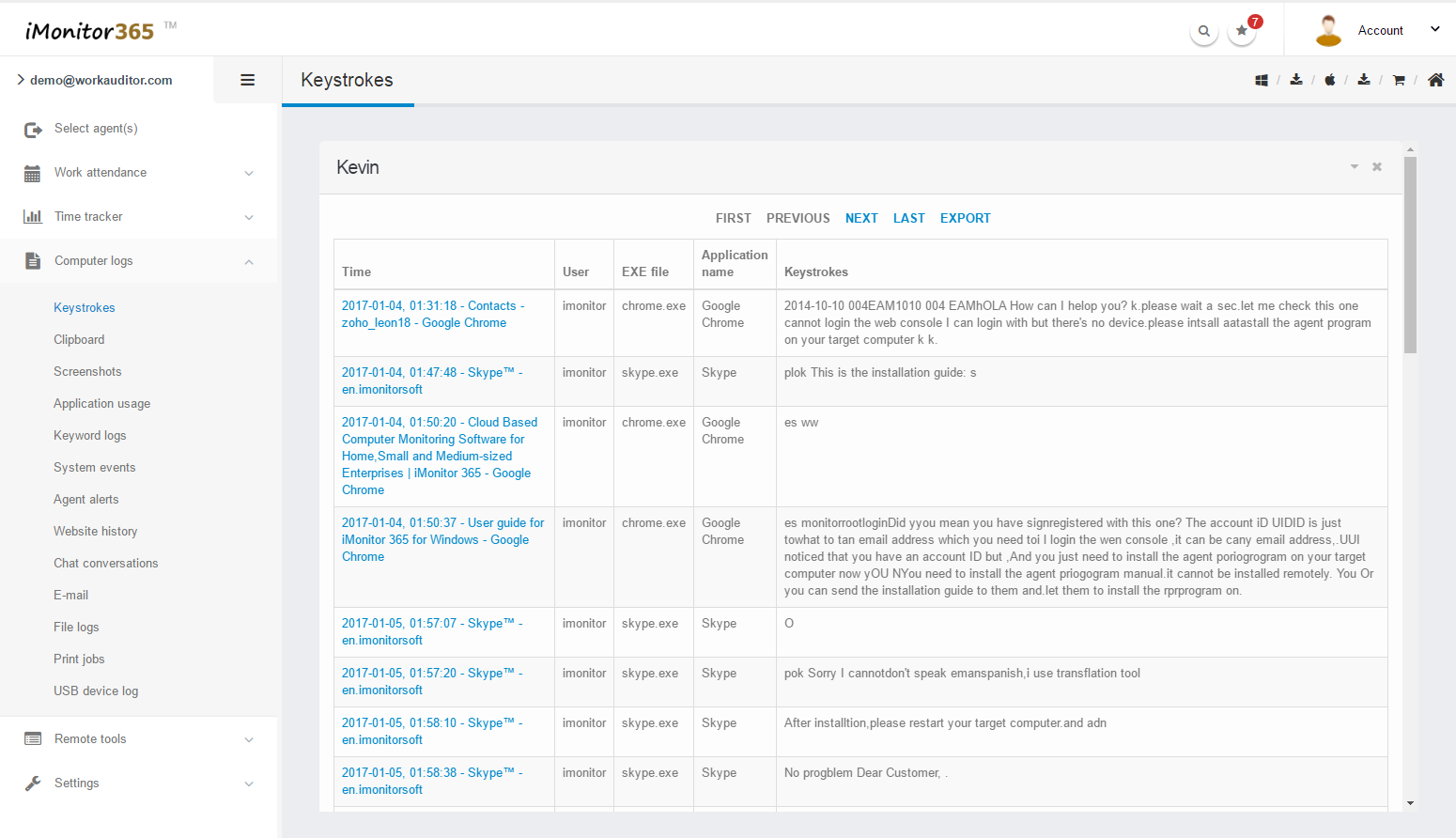Click the NEXT page link
1456x838 pixels.
861,218
